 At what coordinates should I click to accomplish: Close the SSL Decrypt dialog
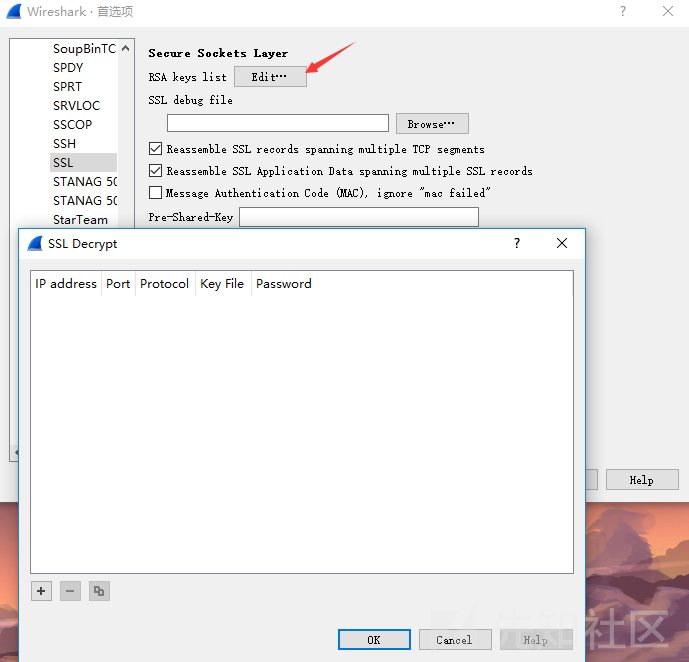(562, 243)
